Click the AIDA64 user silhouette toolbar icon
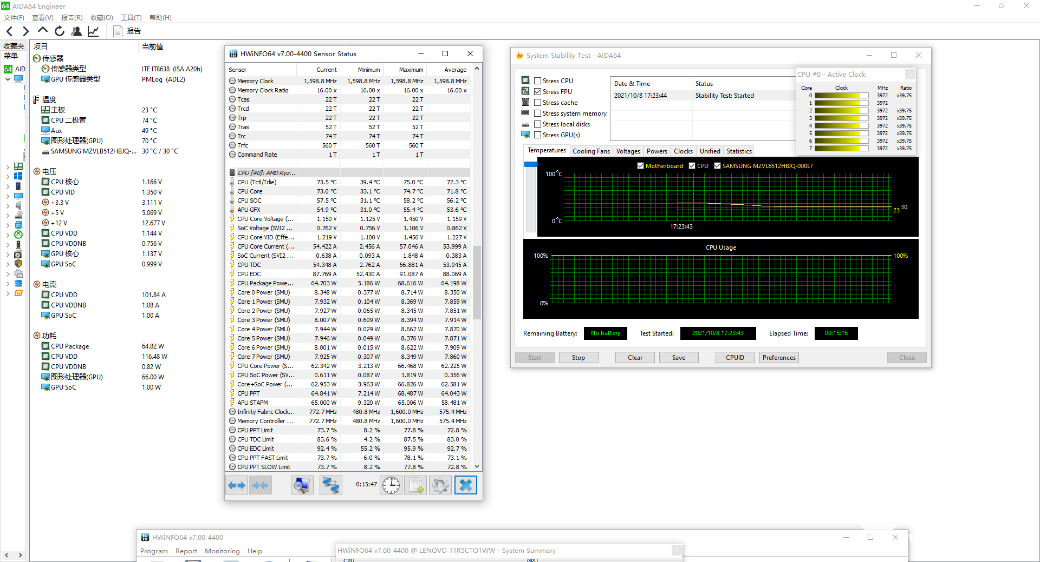 (x=77, y=31)
